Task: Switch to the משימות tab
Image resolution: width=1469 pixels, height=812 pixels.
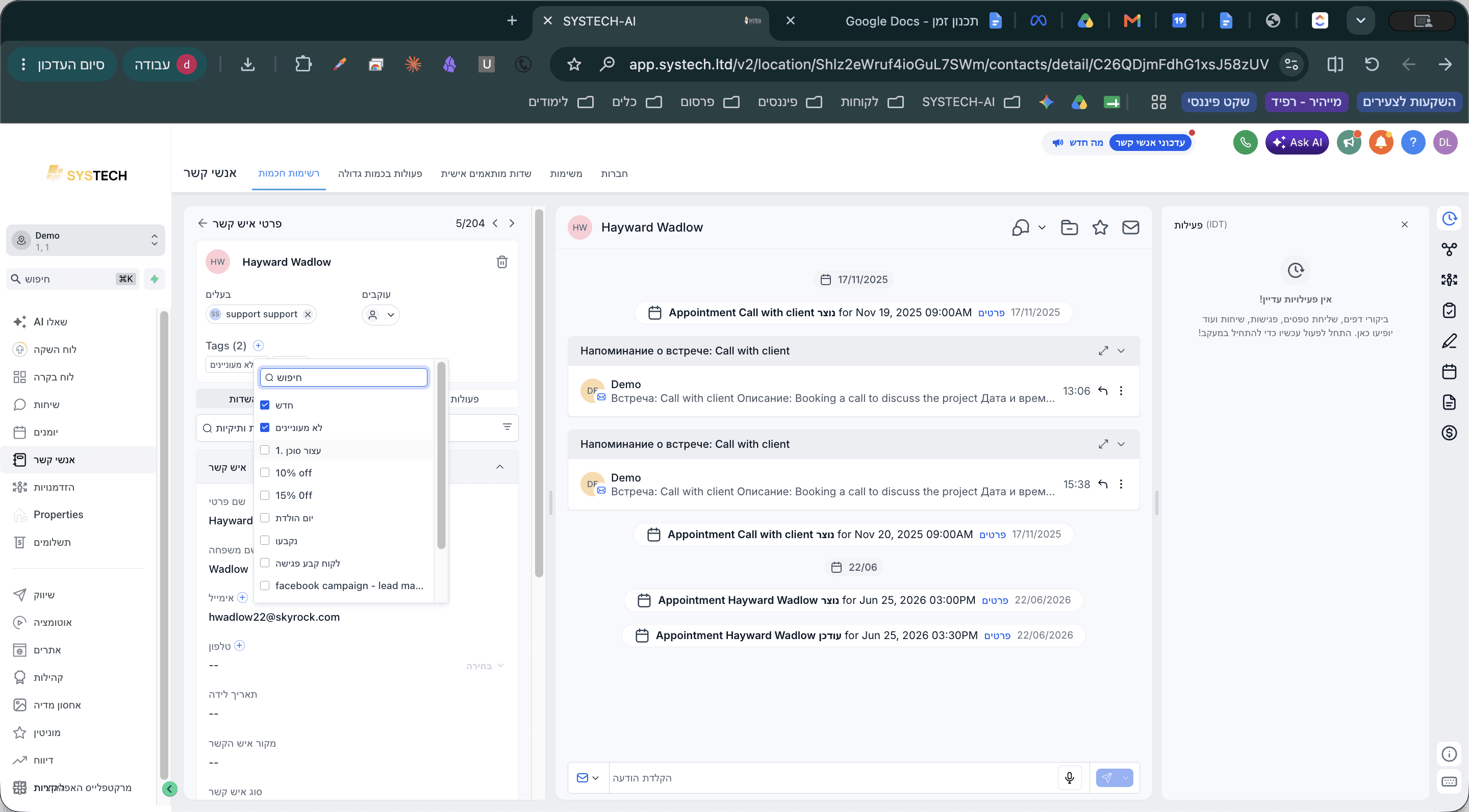Action: click(x=566, y=173)
